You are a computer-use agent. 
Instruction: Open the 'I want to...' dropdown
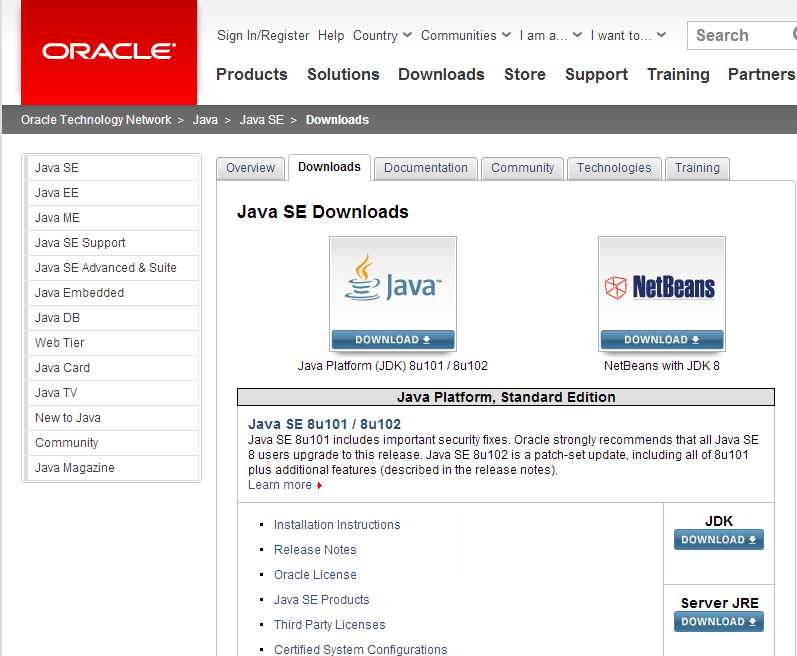(x=628, y=36)
